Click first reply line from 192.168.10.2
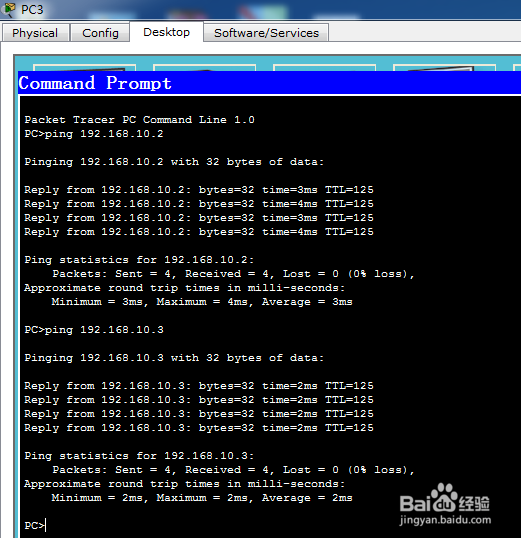The width and height of the screenshot is (521, 538). click(x=199, y=190)
